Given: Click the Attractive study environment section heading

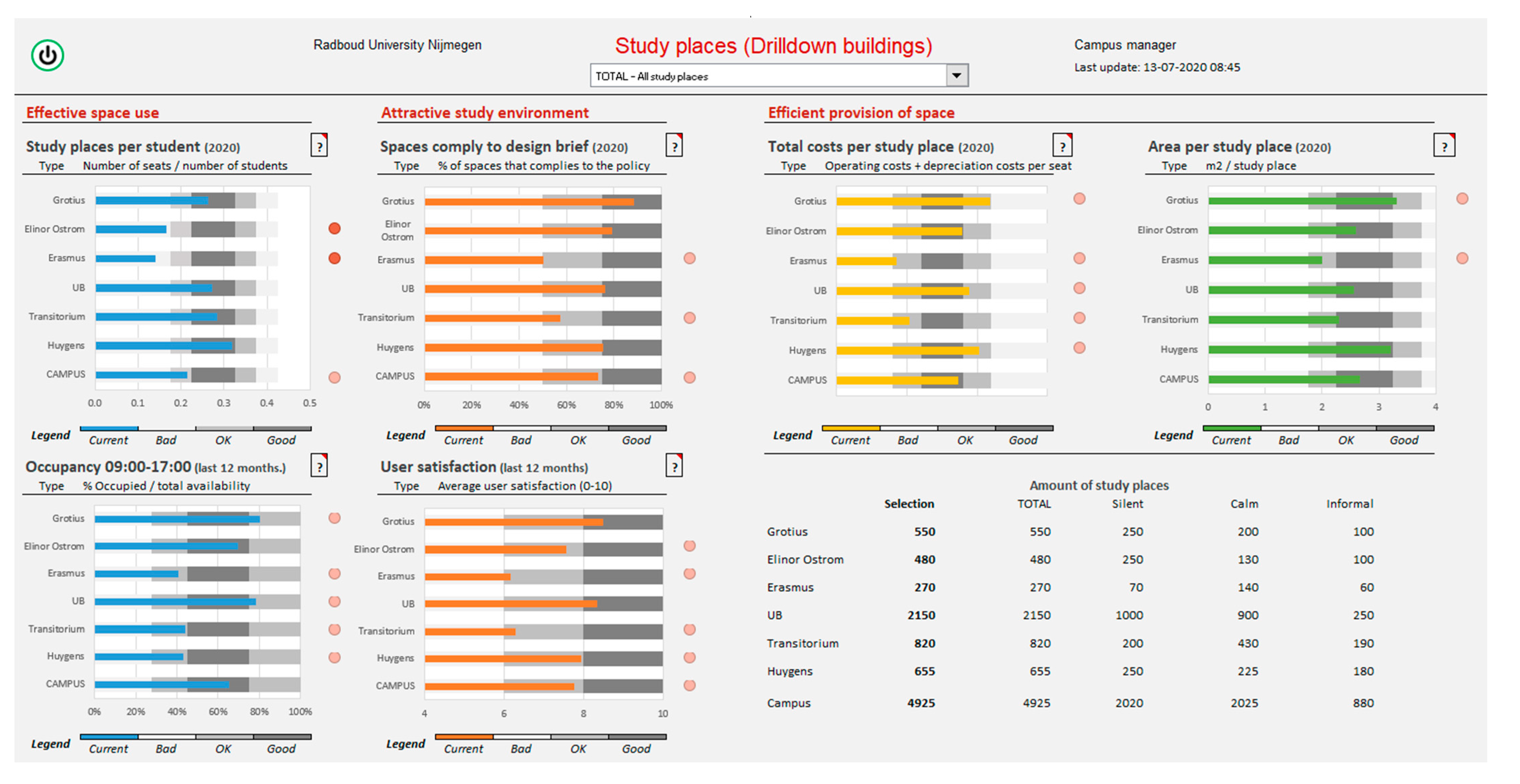Looking at the screenshot, I should (485, 113).
